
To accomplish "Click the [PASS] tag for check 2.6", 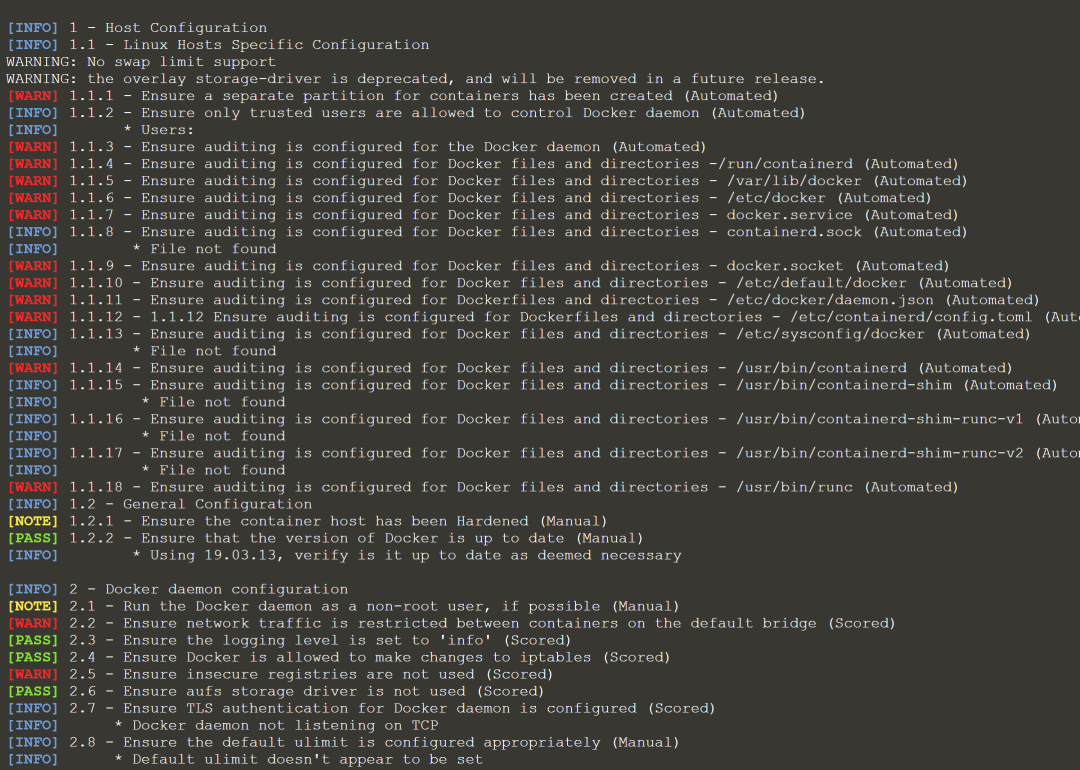I will coord(33,691).
